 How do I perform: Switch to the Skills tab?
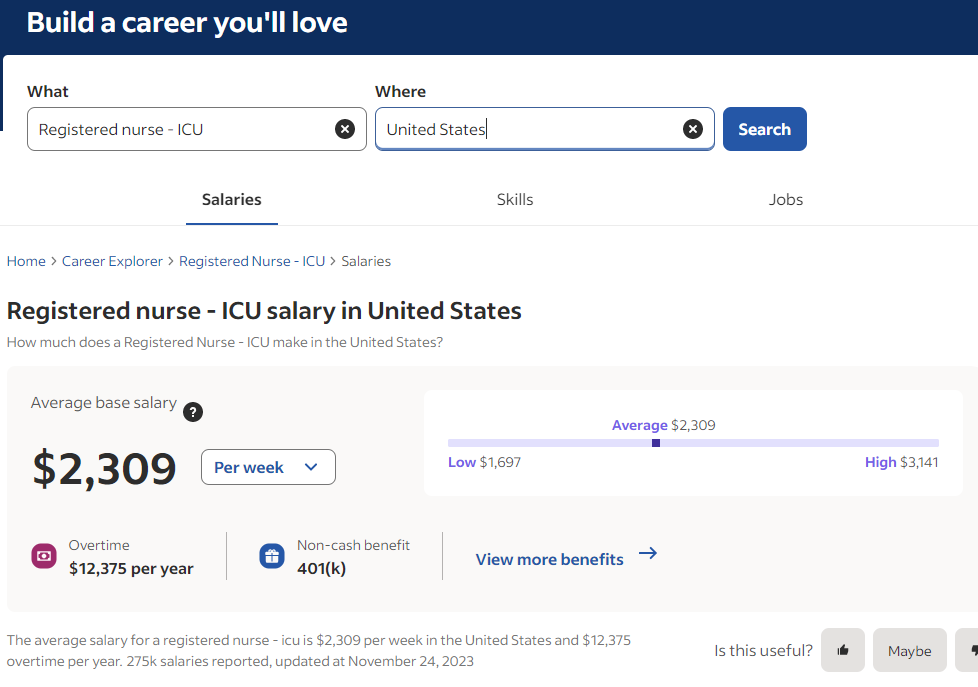515,200
